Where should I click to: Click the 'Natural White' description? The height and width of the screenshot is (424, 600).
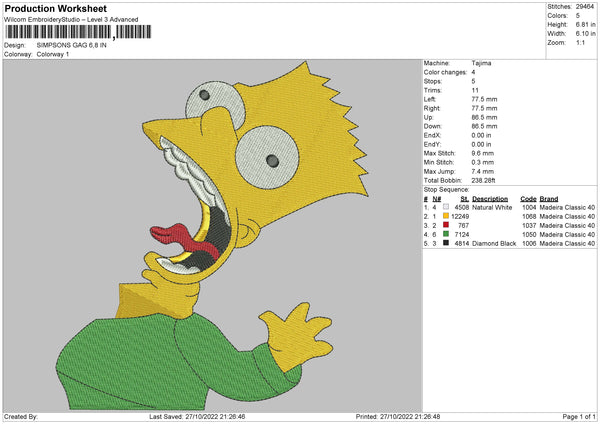coord(492,207)
